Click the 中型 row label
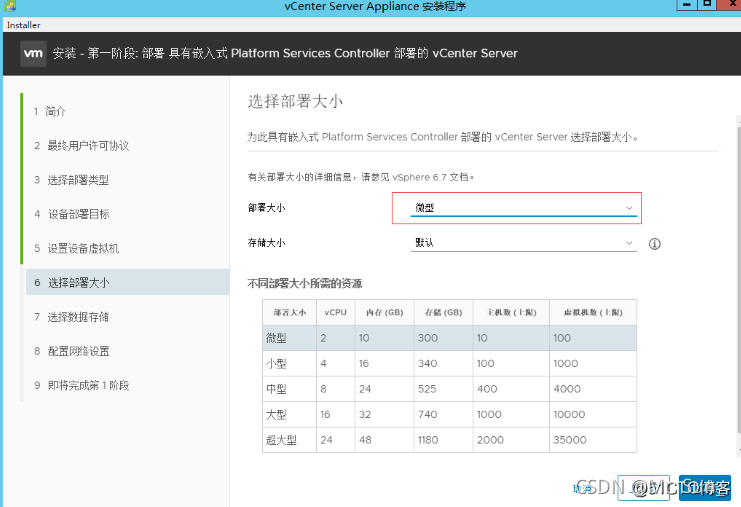This screenshot has height=507, width=741. pyautogui.click(x=276, y=389)
